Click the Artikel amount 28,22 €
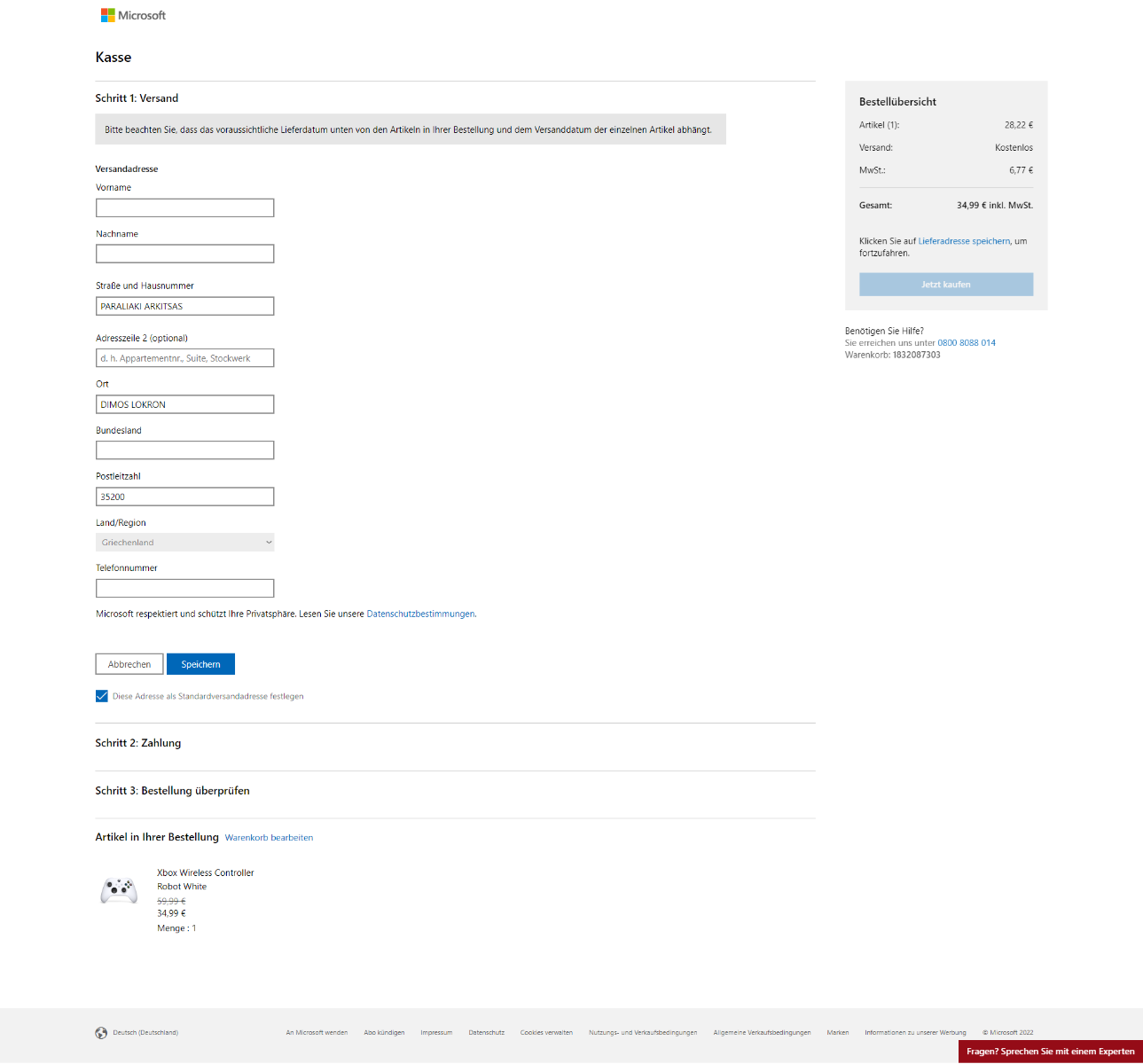The width and height of the screenshot is (1143, 1064). (x=1019, y=125)
